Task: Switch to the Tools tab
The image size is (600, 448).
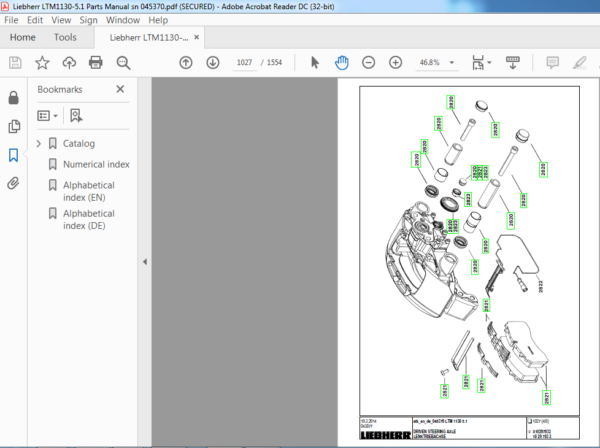Action: 65,37
